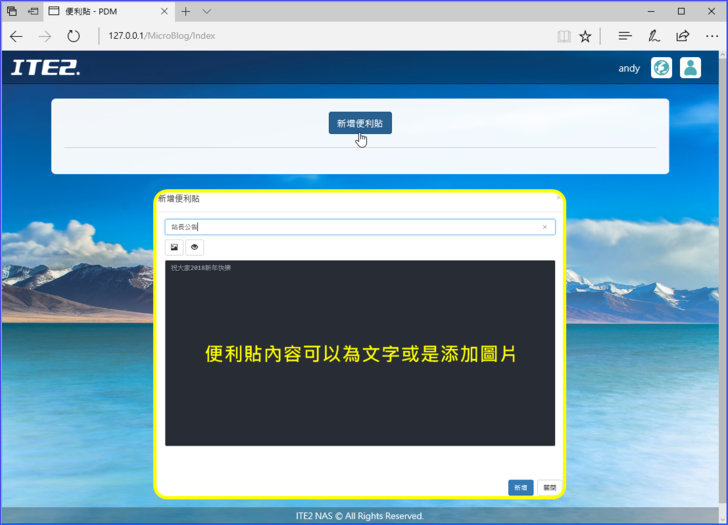Screen dimensions: 728x525
Task: Open the browser's three-dot more menu
Action: (x=712, y=36)
